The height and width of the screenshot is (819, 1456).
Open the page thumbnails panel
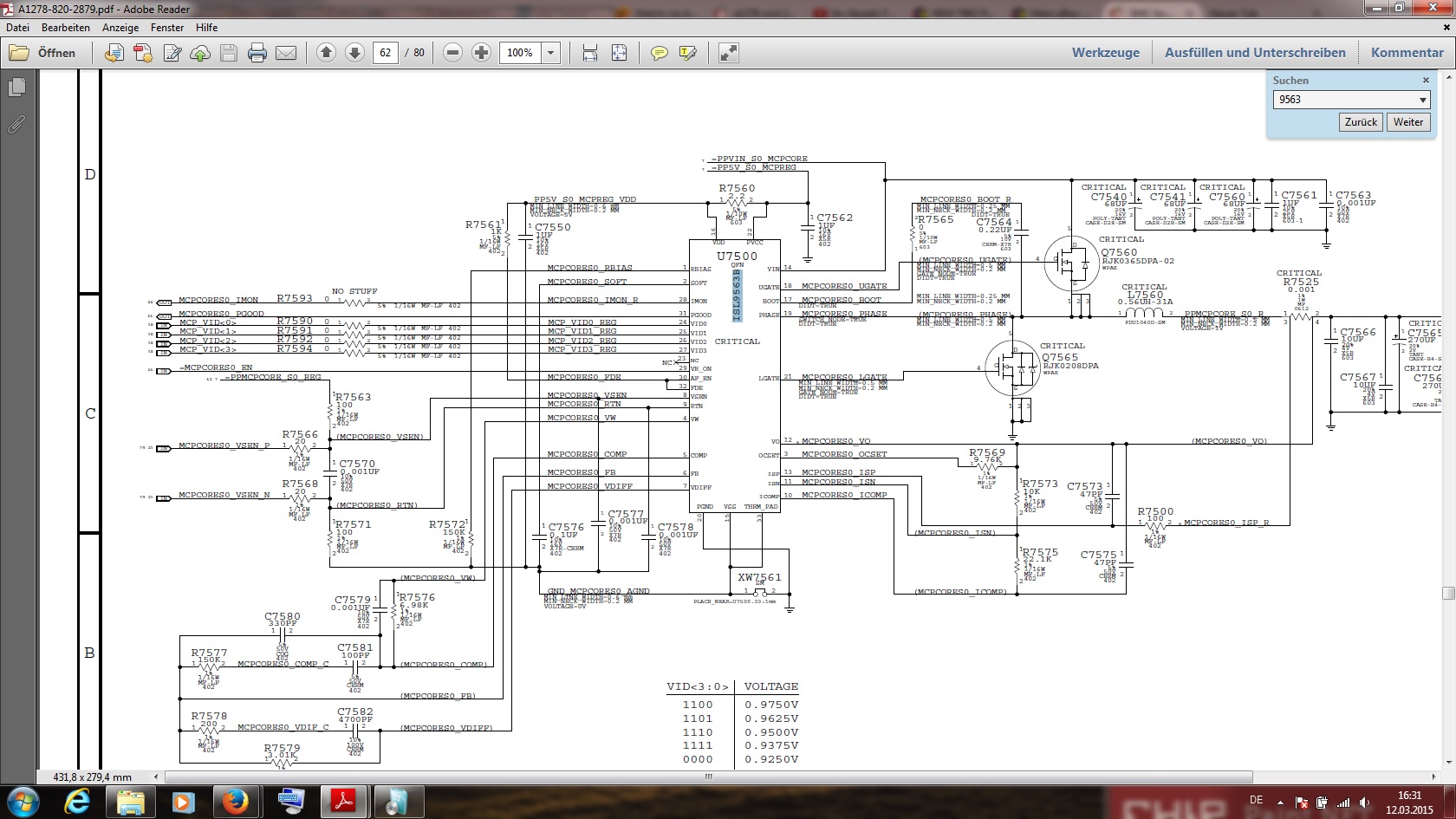tap(16, 88)
